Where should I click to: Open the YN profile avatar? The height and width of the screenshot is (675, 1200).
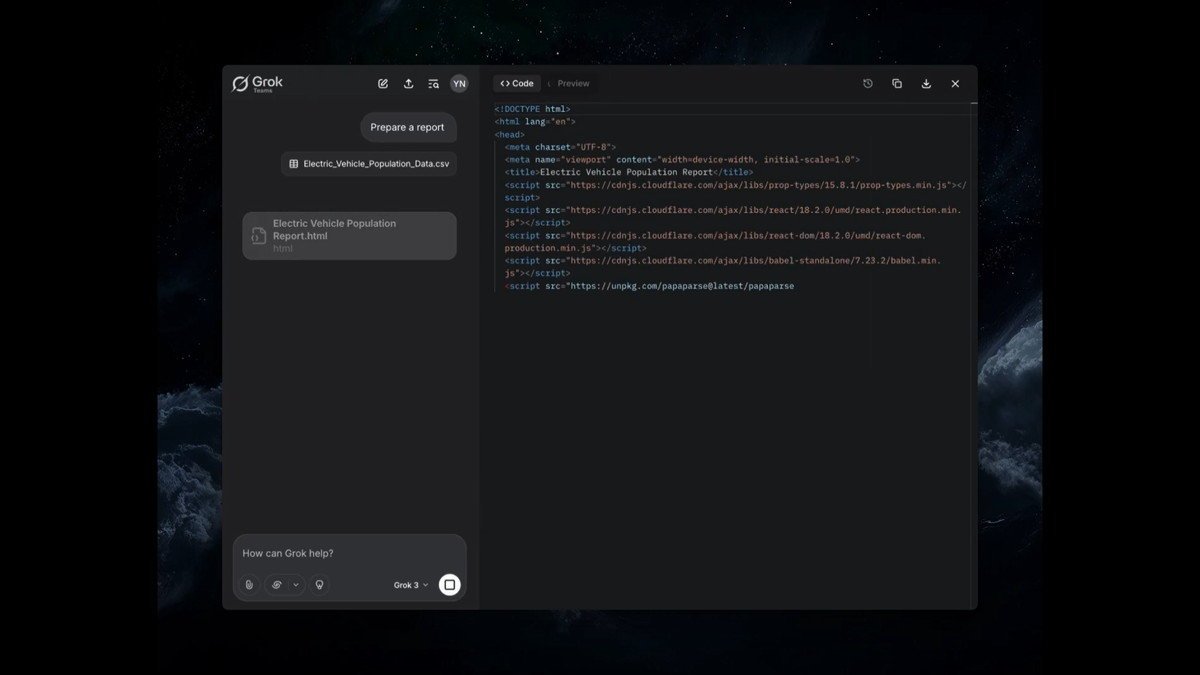[459, 84]
